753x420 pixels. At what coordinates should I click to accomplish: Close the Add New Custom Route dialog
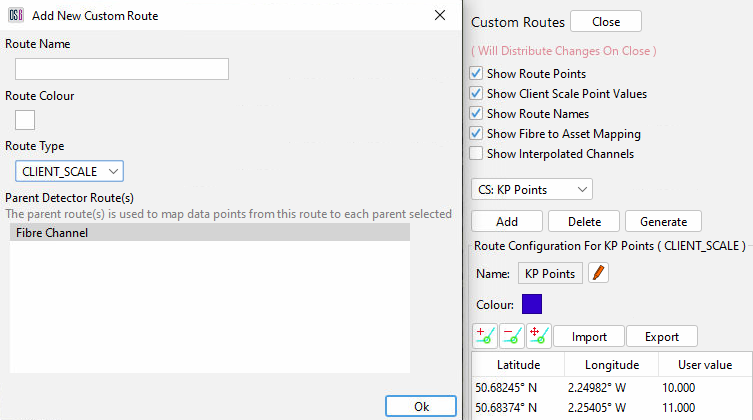point(440,16)
